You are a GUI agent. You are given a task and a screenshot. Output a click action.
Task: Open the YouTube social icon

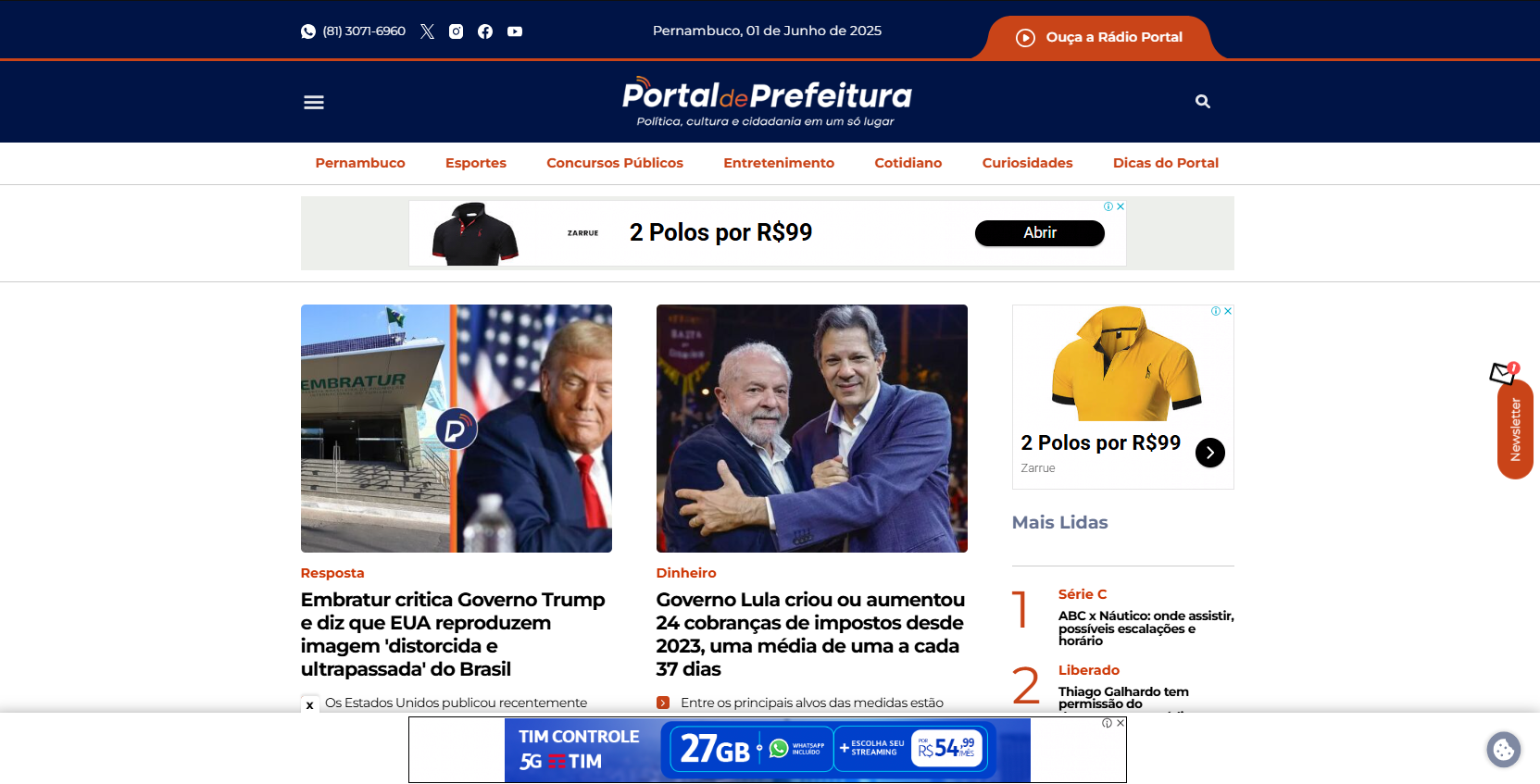pos(515,31)
